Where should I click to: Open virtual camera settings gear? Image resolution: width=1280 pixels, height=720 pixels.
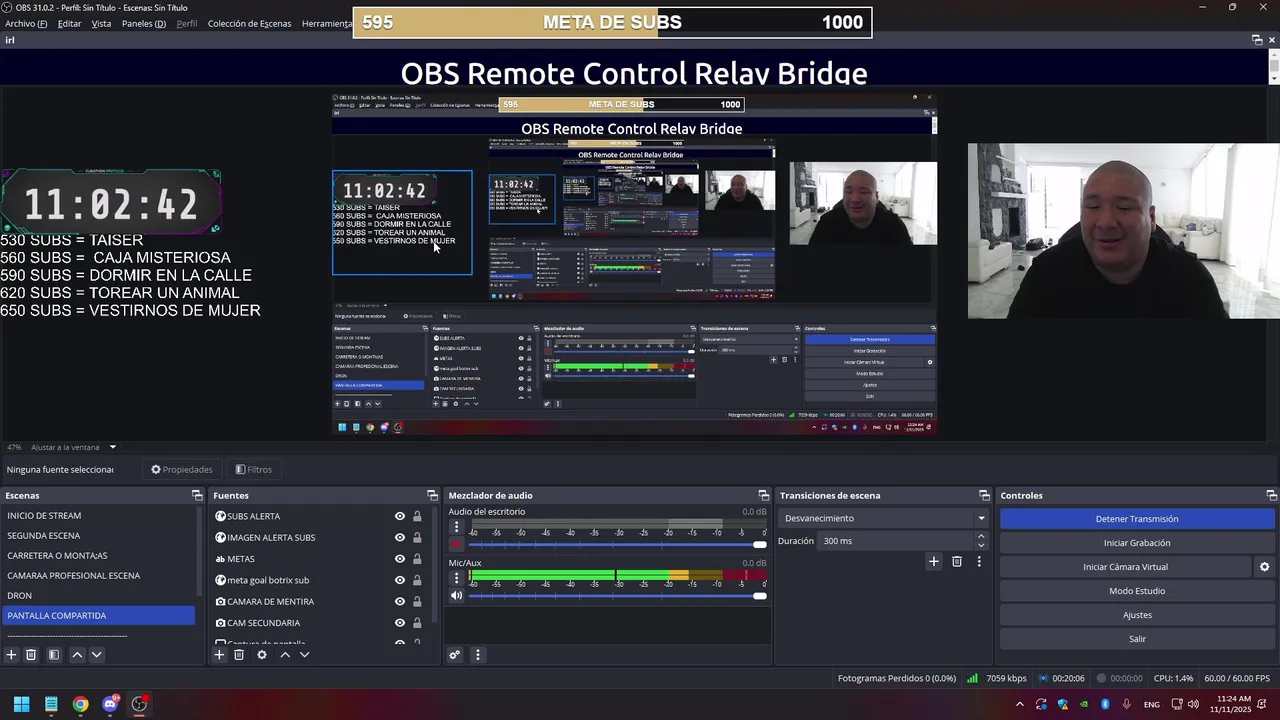tap(1264, 567)
